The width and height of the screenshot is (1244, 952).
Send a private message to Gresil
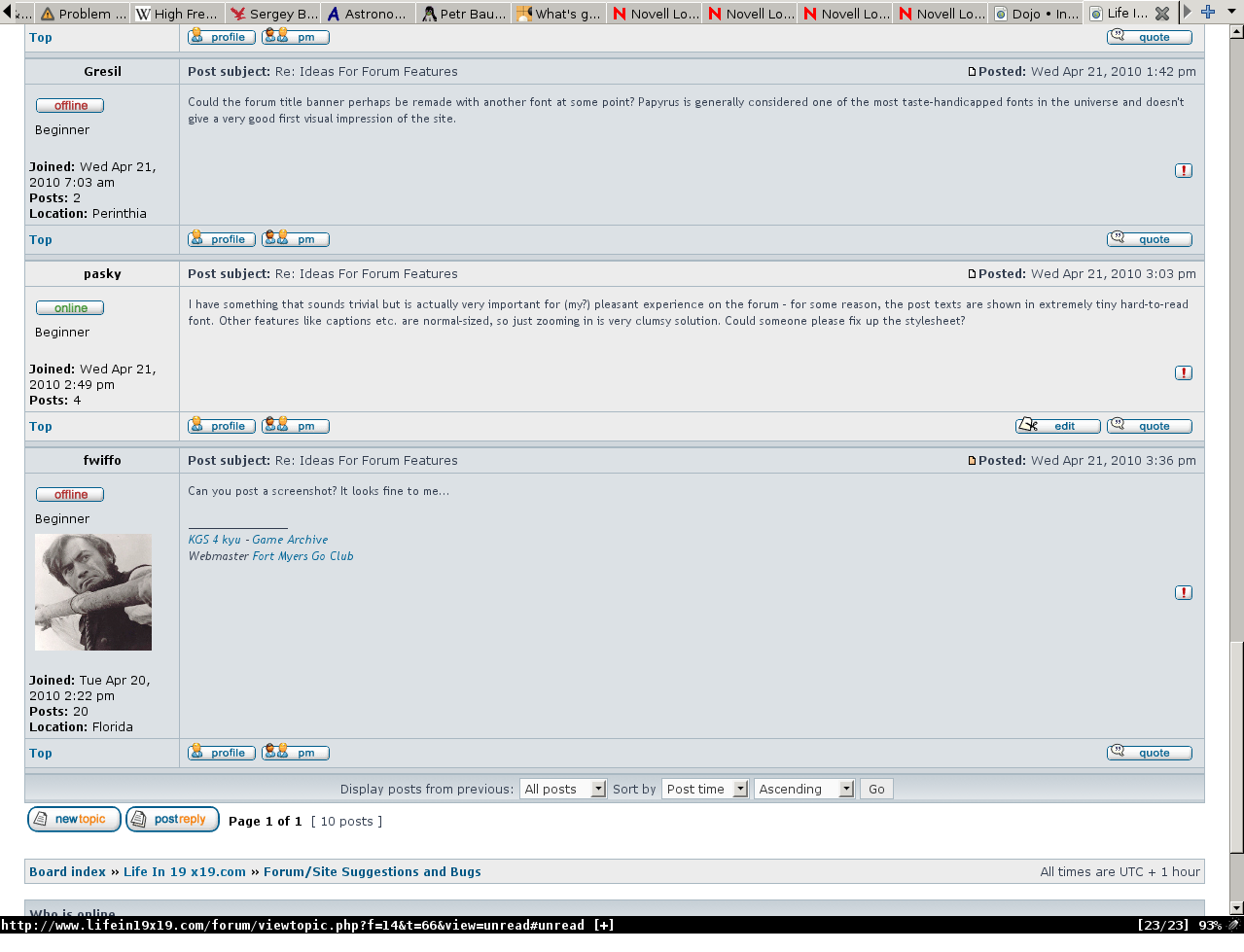(x=295, y=238)
